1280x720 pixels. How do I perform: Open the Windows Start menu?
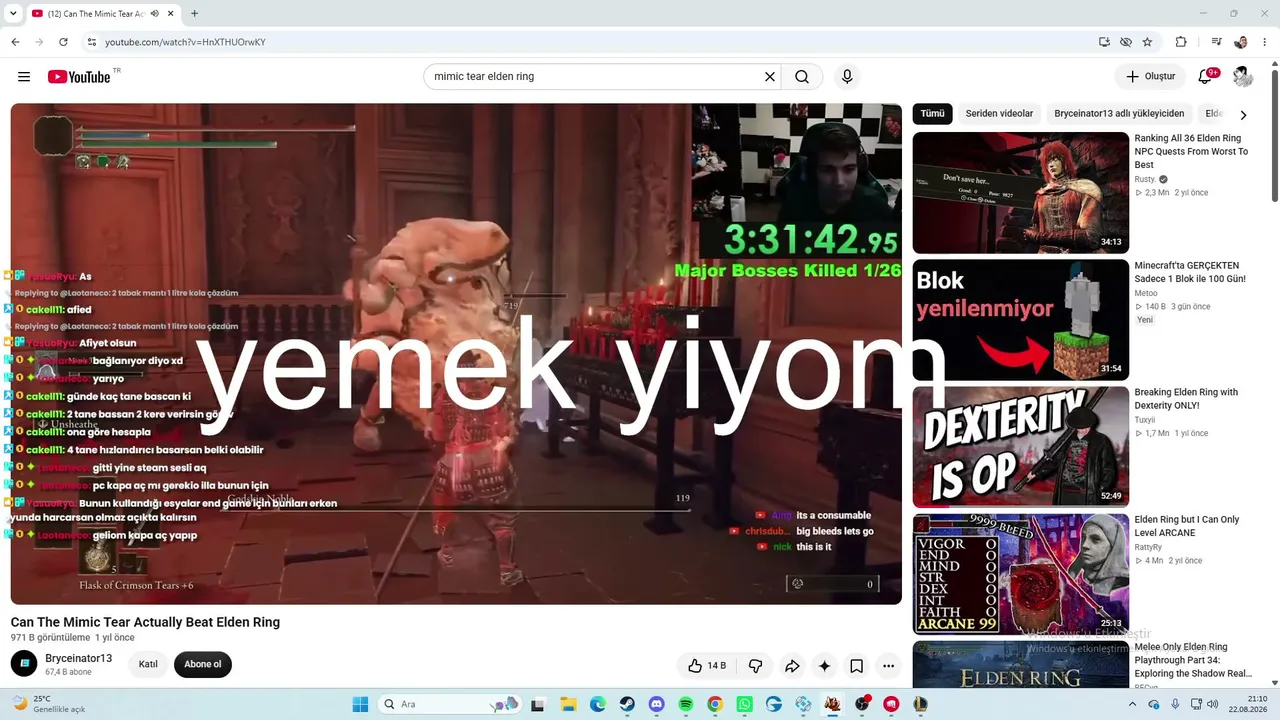pyautogui.click(x=360, y=704)
